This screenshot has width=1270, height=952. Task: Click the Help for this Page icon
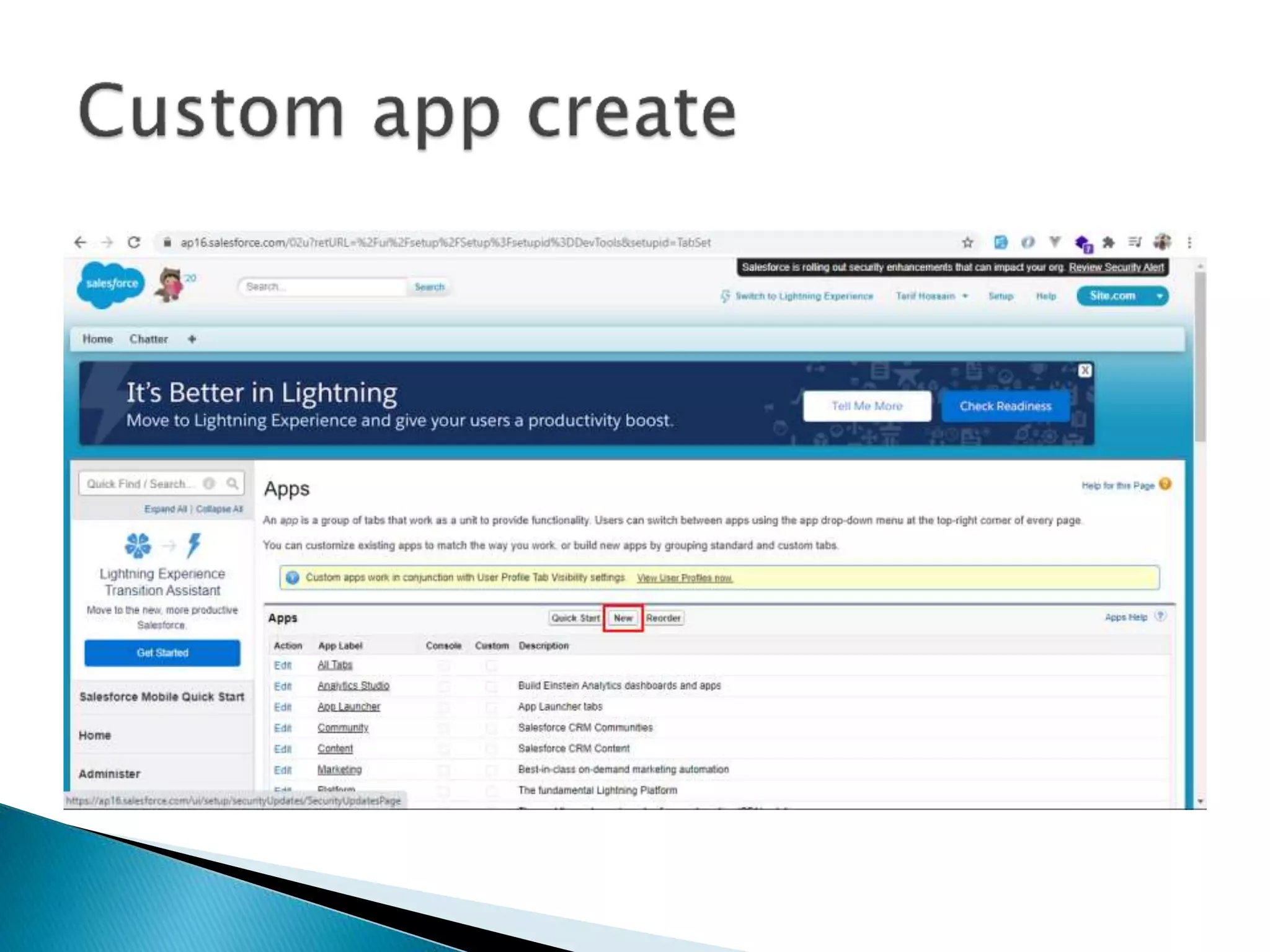pos(1165,485)
